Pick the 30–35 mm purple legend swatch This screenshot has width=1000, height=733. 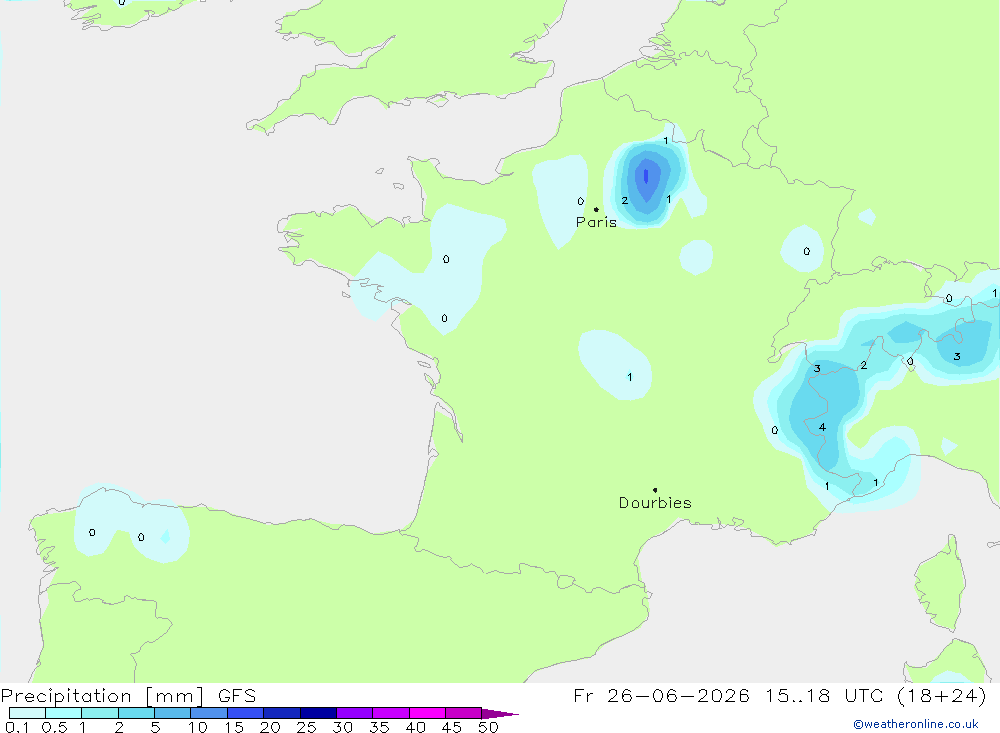tap(355, 713)
